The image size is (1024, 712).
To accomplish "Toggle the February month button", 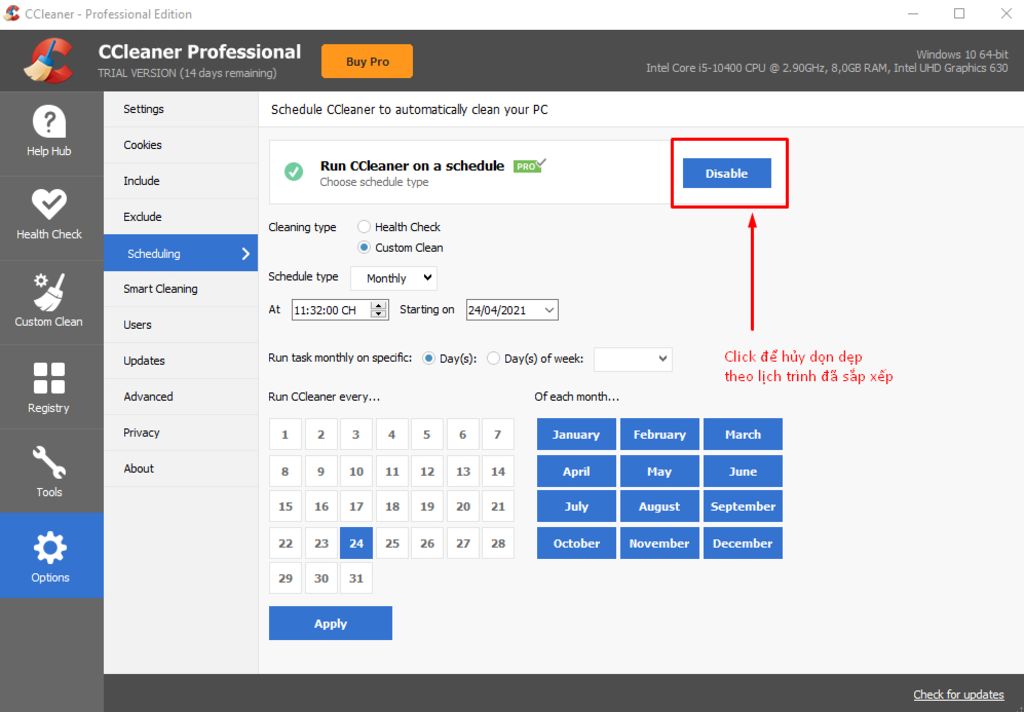I will (x=660, y=434).
